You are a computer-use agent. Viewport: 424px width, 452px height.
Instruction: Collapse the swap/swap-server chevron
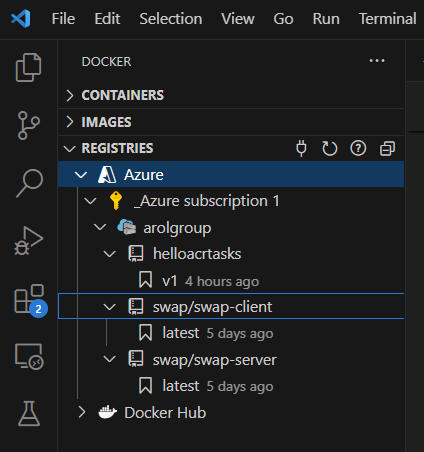(x=109, y=359)
